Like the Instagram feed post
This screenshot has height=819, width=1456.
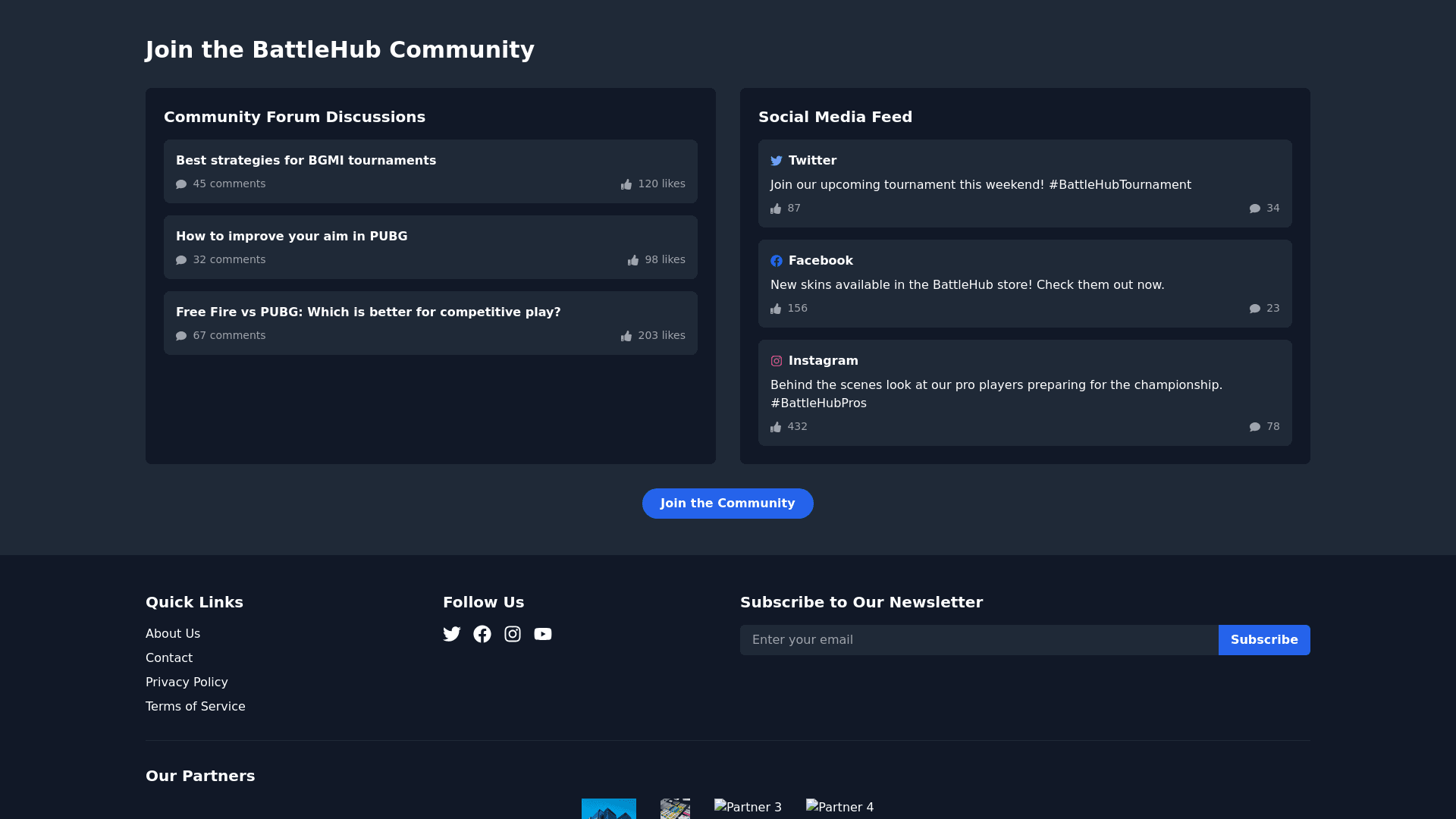pos(776,427)
